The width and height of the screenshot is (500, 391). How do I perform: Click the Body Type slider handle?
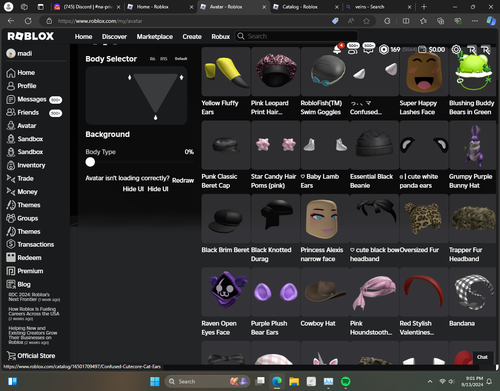90,162
